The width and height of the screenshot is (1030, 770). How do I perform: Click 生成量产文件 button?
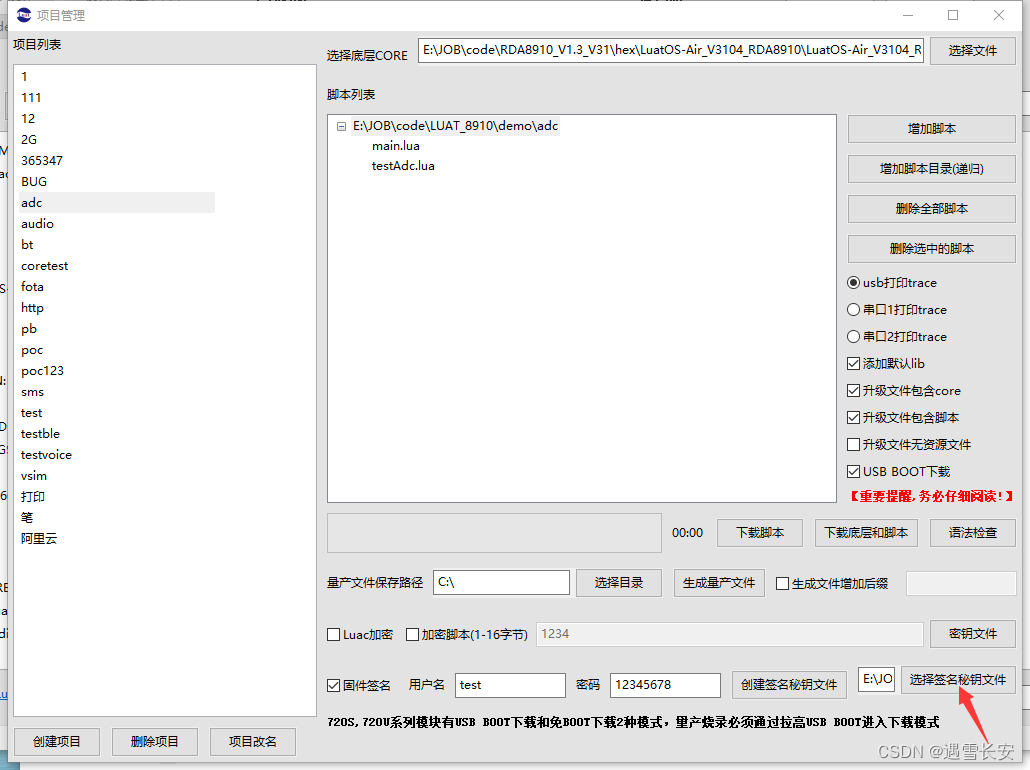(x=719, y=583)
